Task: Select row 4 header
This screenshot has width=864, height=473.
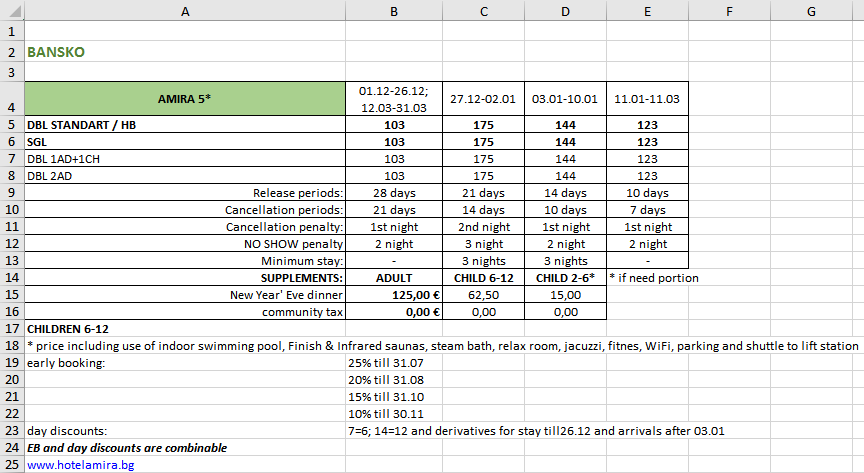Action: click(12, 99)
